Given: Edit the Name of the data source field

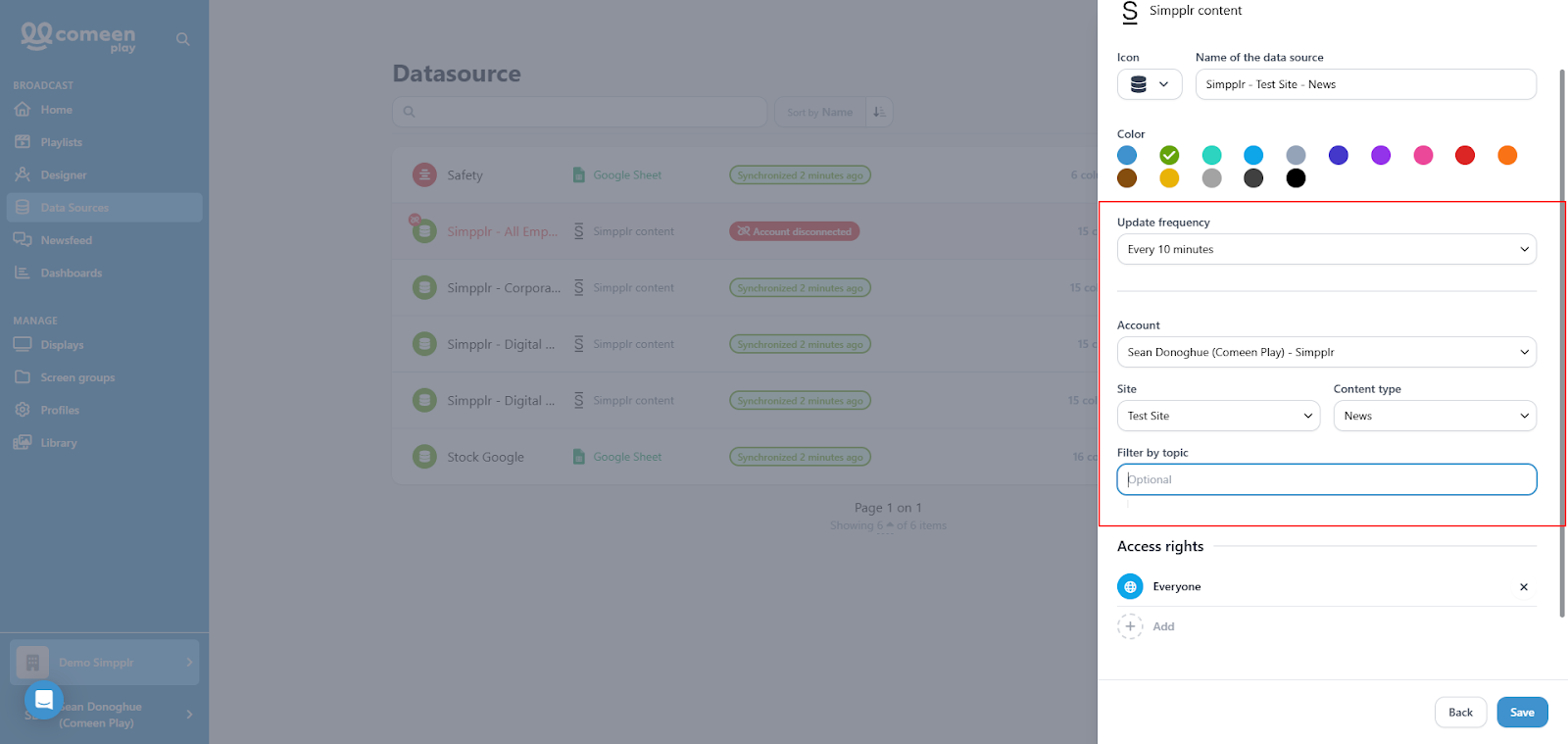Looking at the screenshot, I should click(x=1366, y=84).
